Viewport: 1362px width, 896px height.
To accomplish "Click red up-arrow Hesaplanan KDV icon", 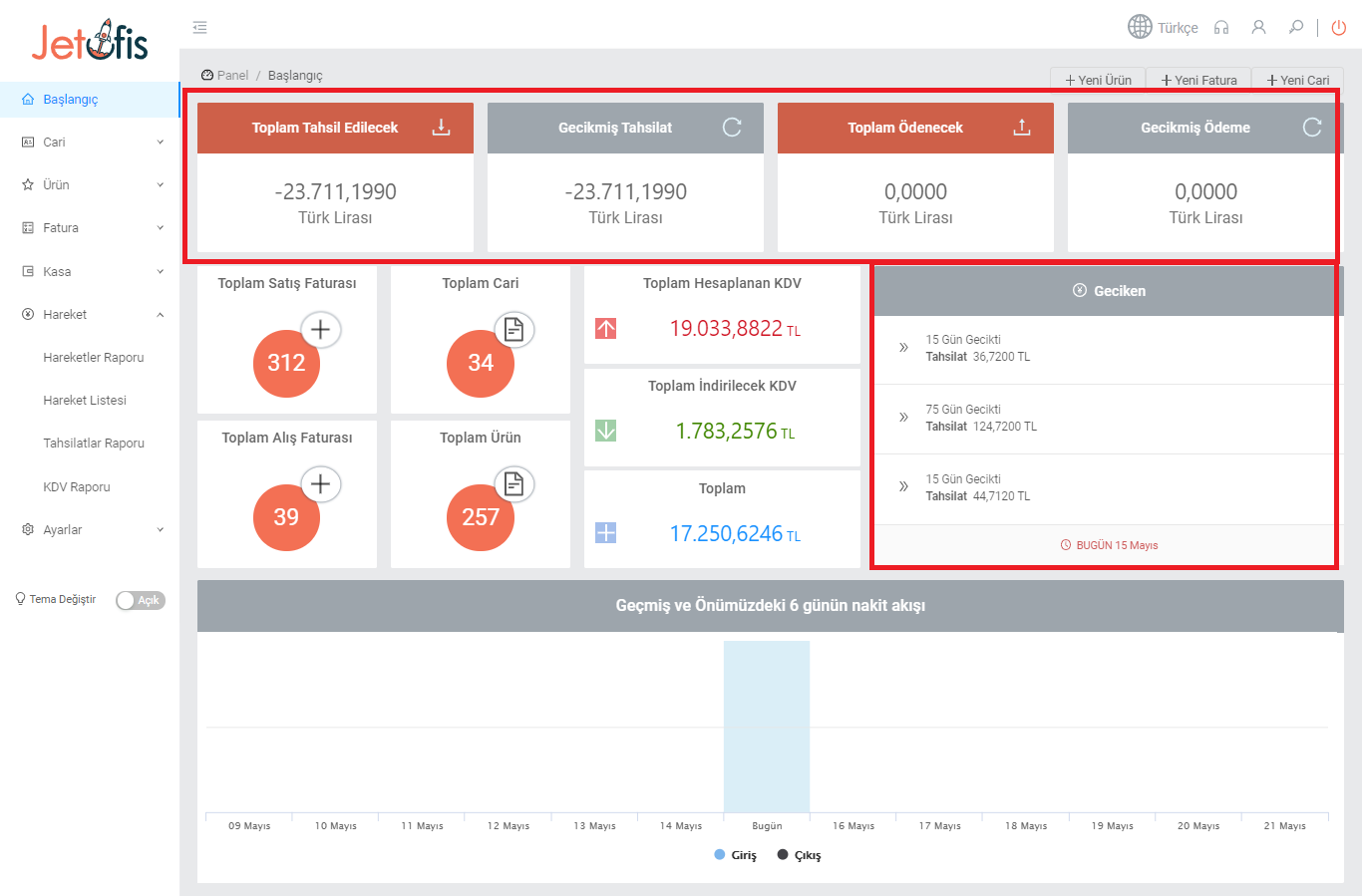I will point(605,328).
